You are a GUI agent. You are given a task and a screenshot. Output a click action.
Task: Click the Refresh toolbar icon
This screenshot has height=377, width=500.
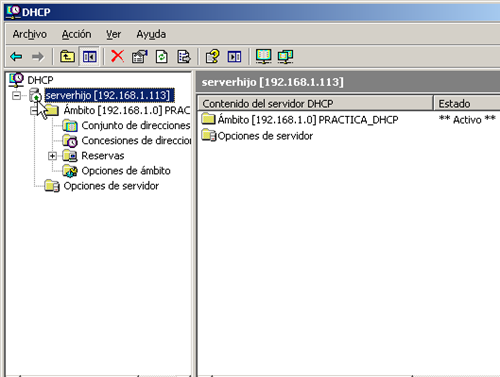click(x=162, y=56)
